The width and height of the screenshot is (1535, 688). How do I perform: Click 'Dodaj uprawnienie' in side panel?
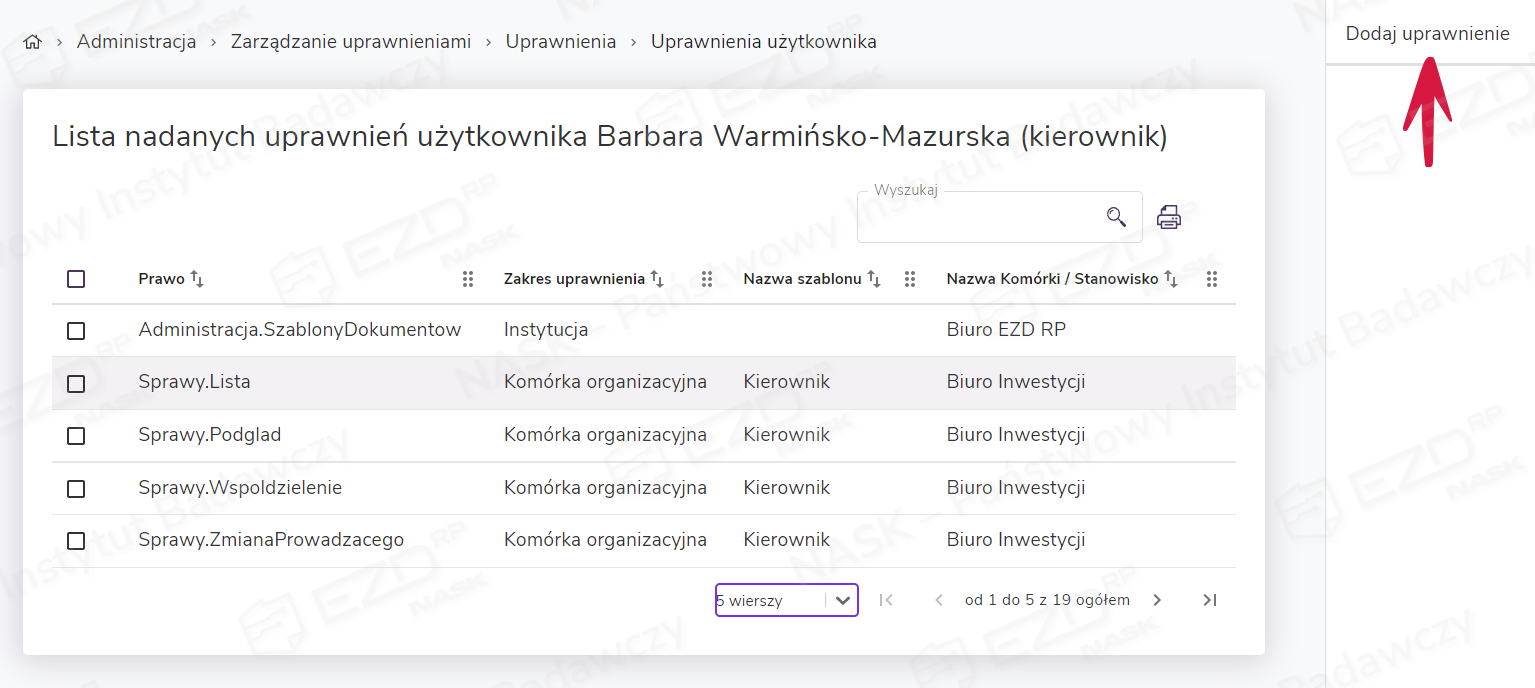1427,34
